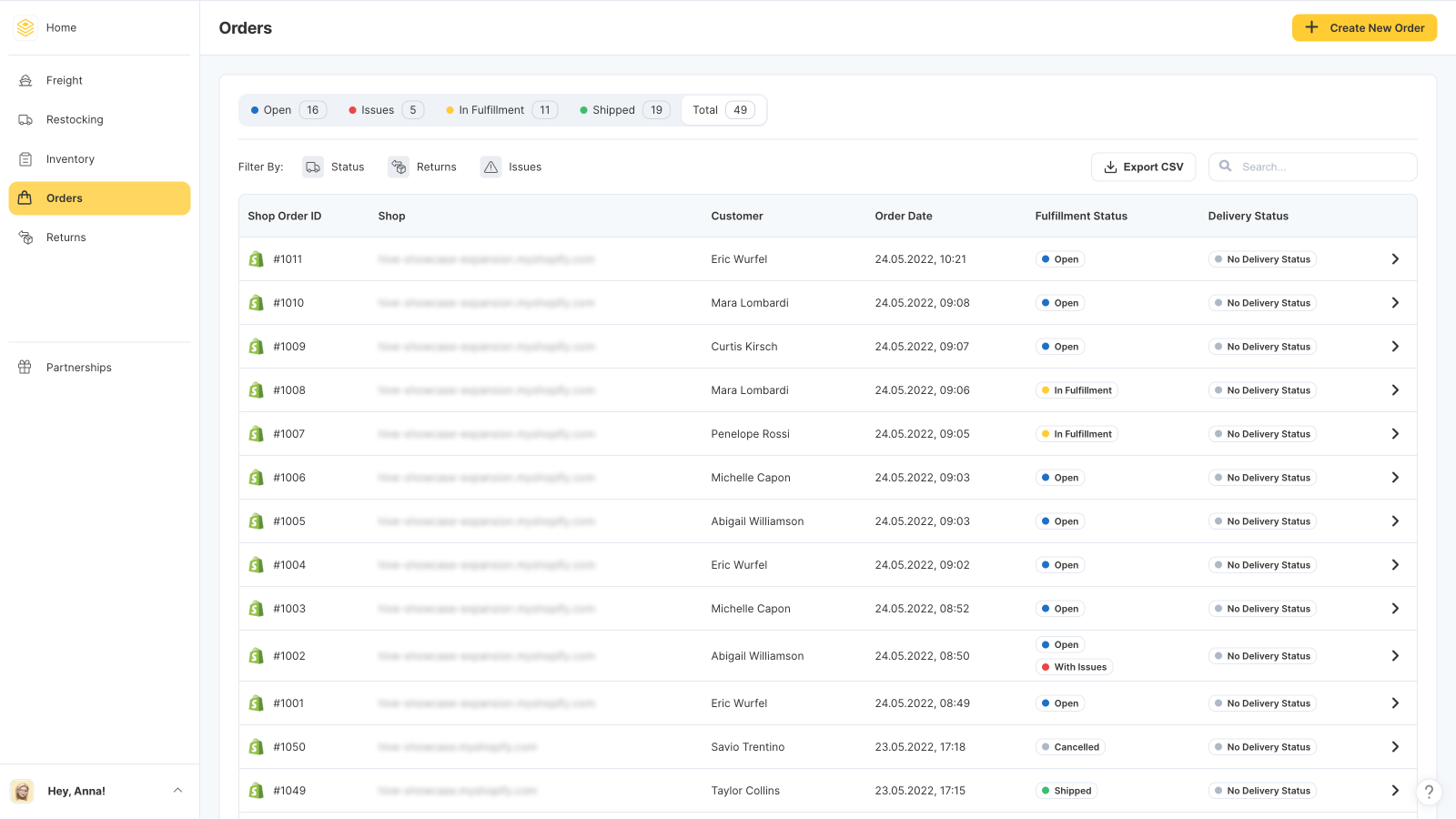Open details chevron for order #1050

[1394, 746]
